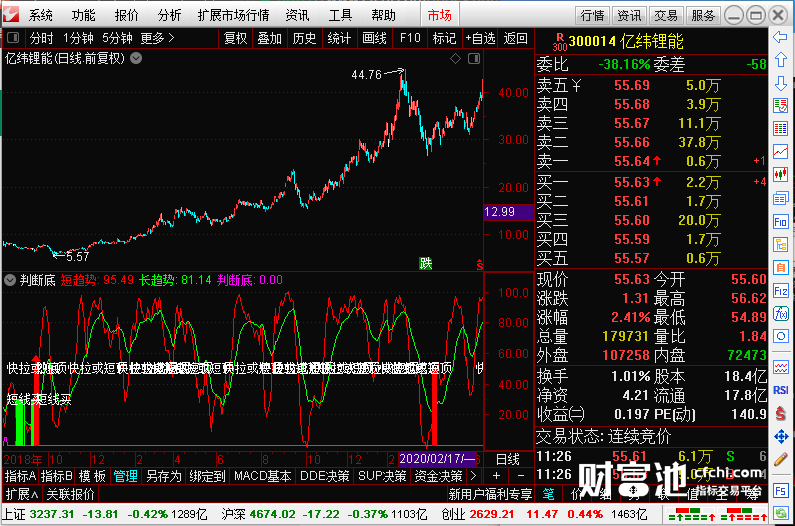Open the 报价 menu

127,15
